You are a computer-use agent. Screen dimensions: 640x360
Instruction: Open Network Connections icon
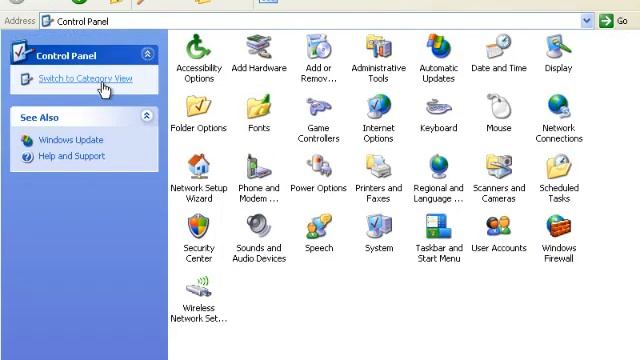click(x=558, y=107)
